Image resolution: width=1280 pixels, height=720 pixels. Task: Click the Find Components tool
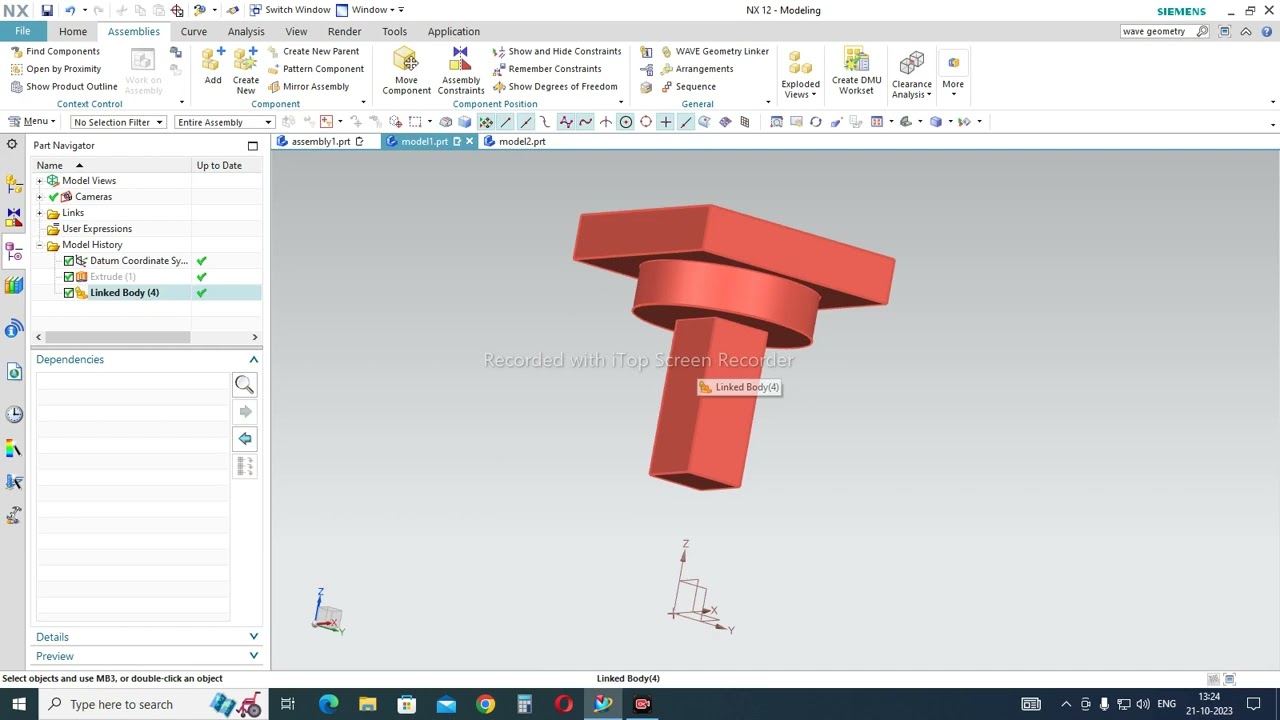pos(55,51)
